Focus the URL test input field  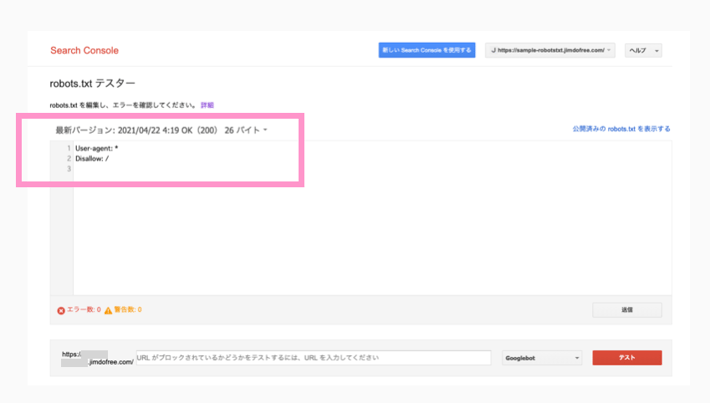[x=313, y=358]
